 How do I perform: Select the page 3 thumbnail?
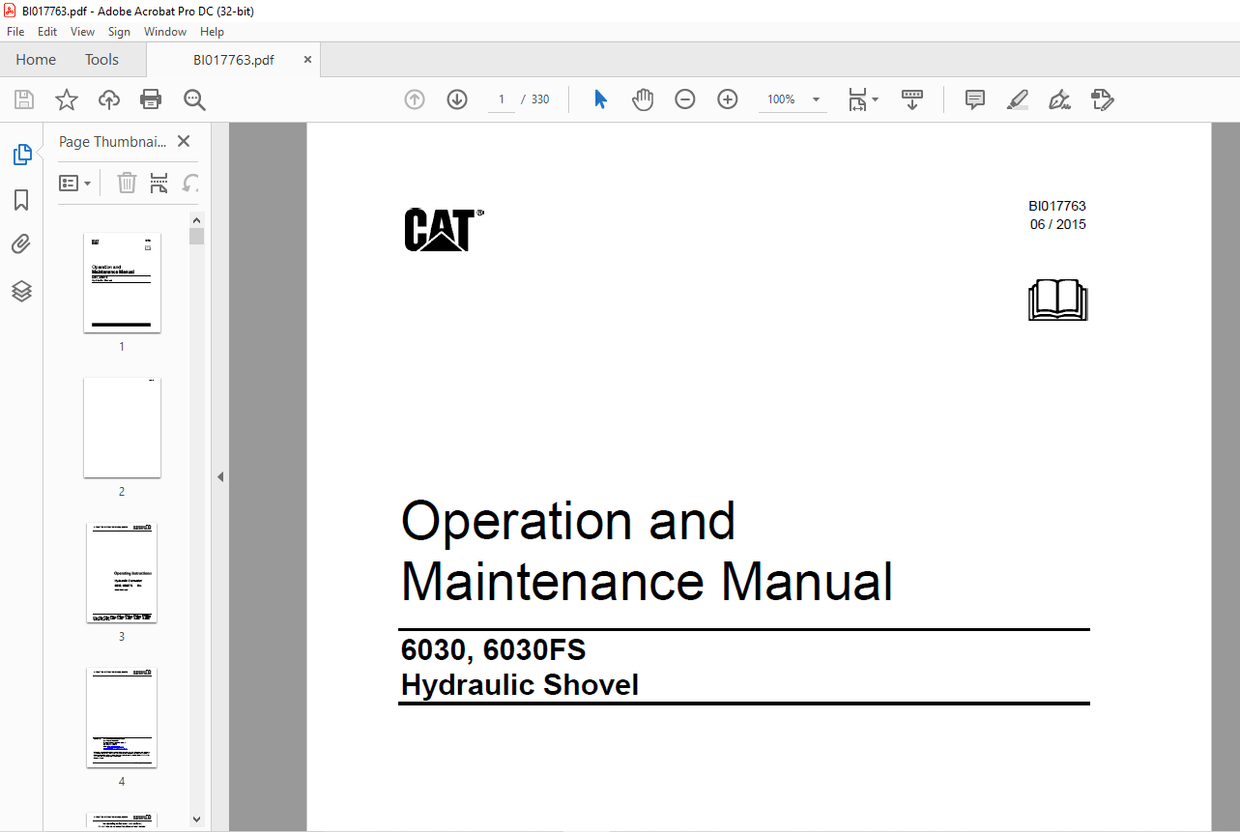click(x=122, y=572)
